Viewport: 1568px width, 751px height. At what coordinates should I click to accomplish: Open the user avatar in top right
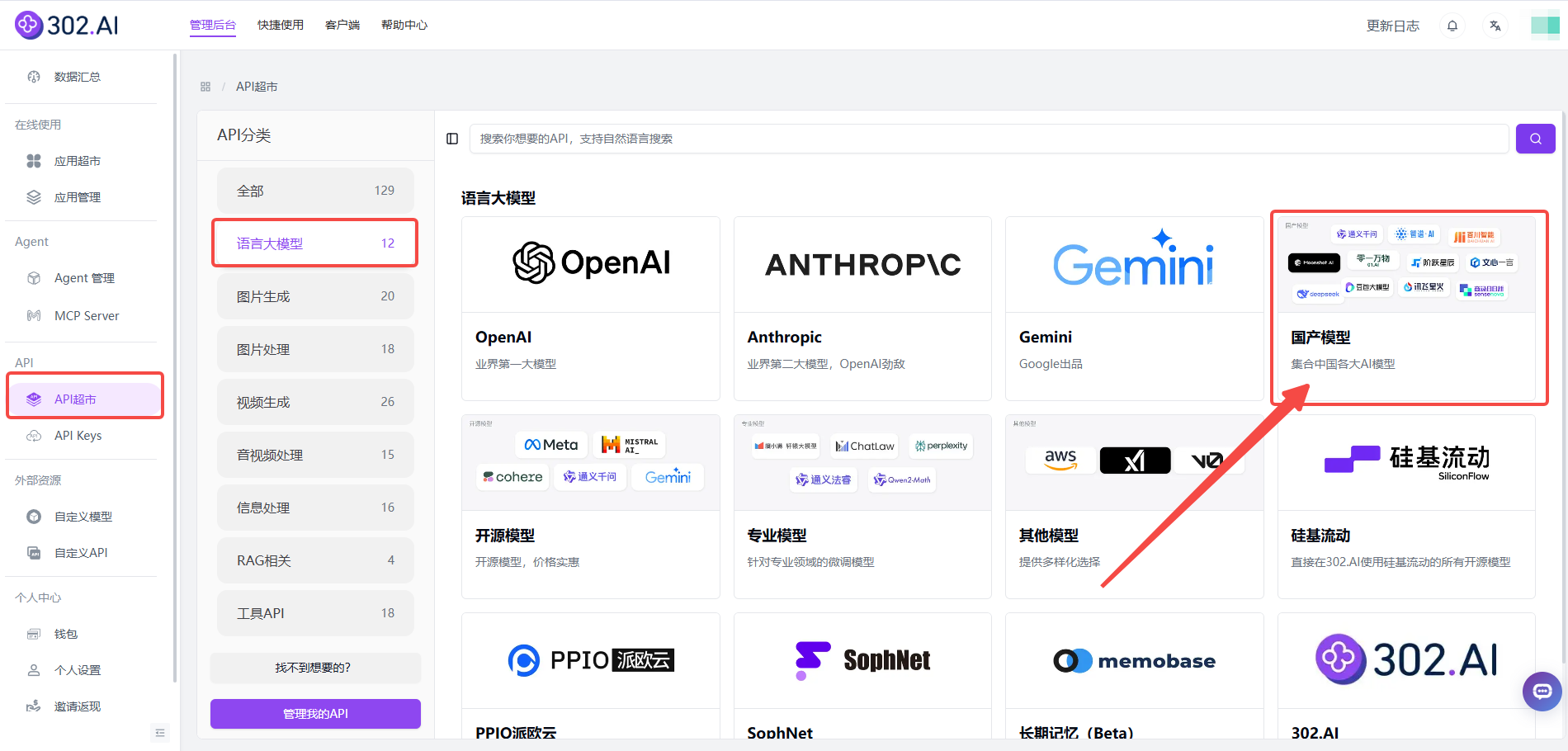pos(1545,26)
